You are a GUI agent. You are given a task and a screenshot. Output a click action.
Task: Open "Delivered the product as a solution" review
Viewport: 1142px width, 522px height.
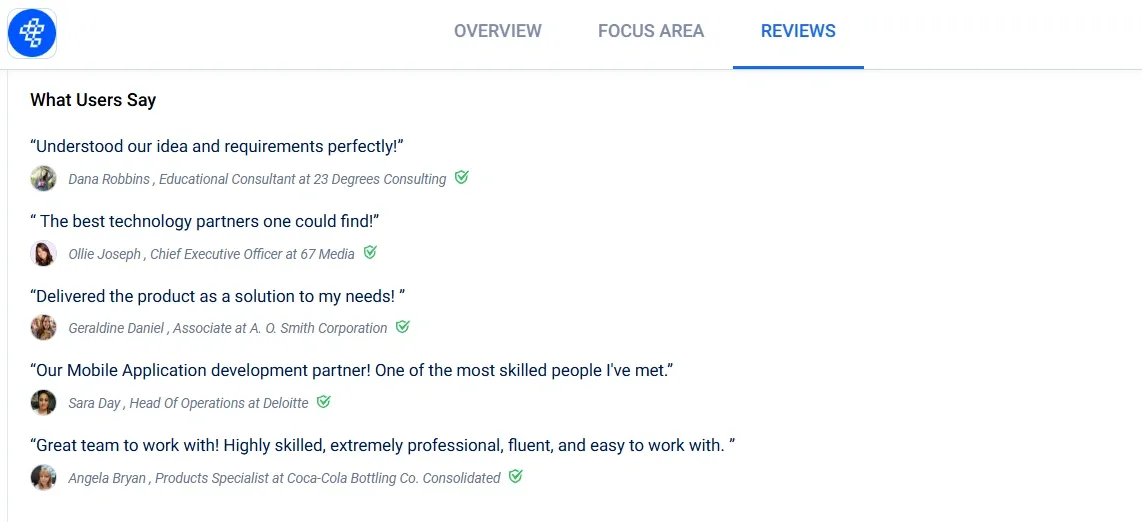tap(218, 296)
